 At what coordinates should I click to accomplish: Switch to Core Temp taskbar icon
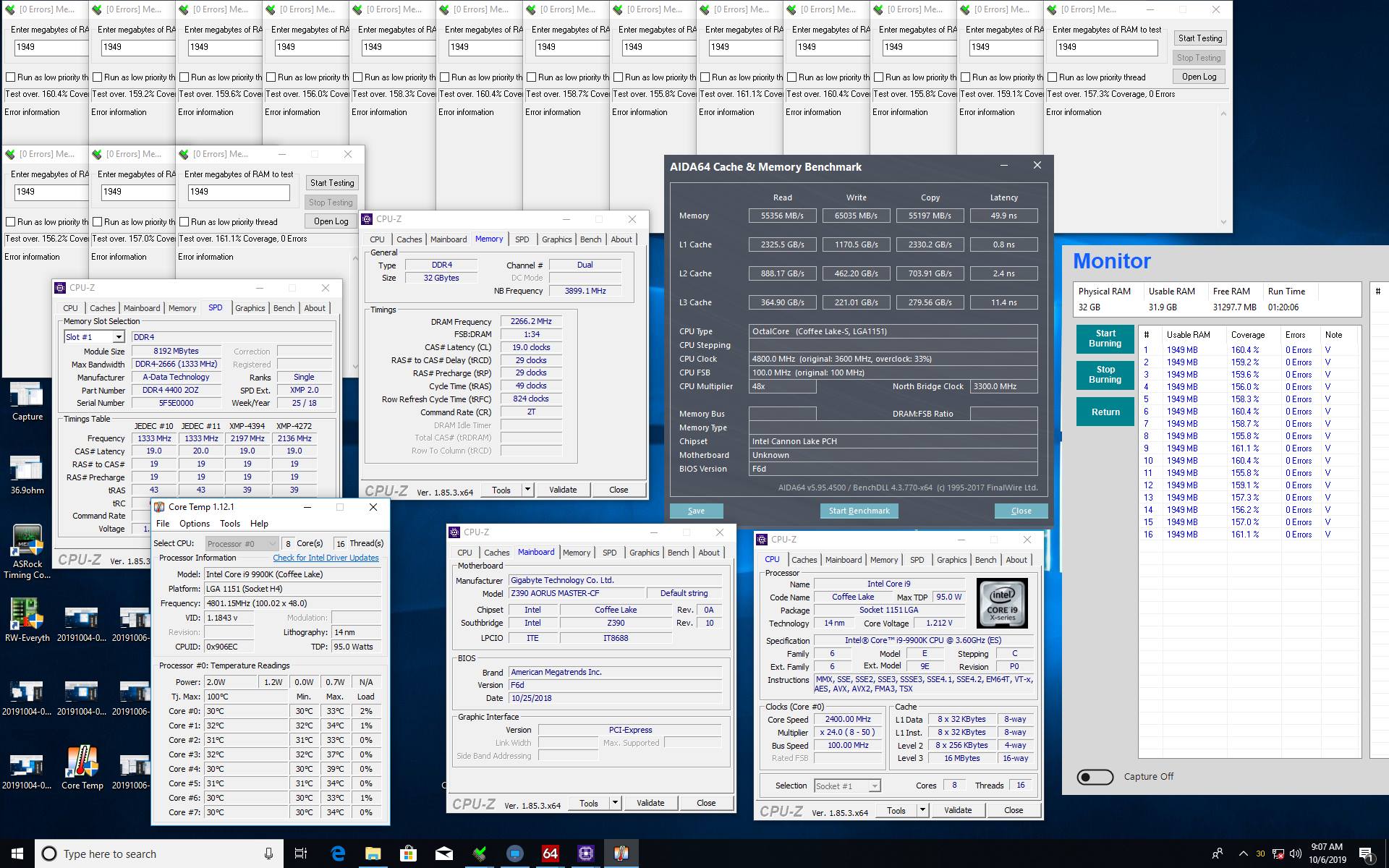coord(621,854)
